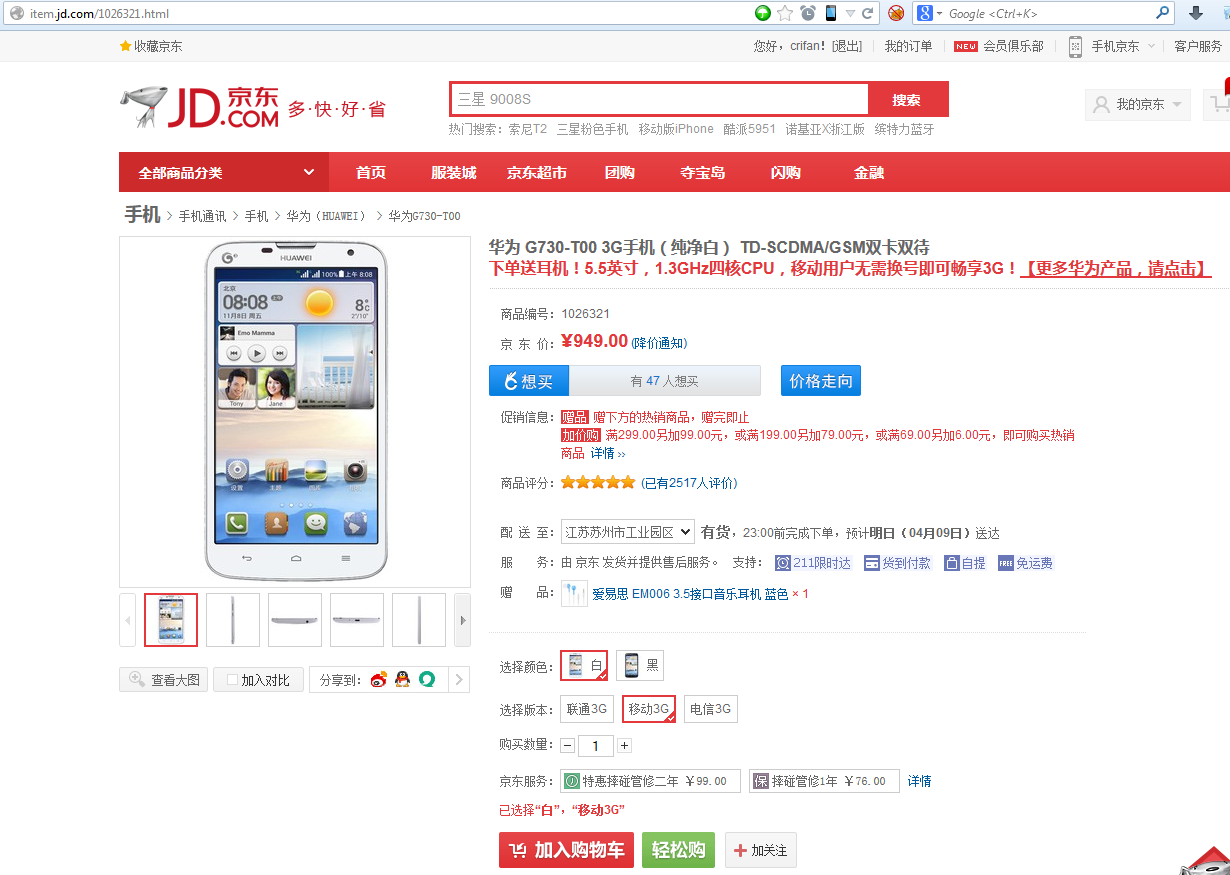Open the Google search engine selector
Screen dimensions: 1230x875
click(x=929, y=13)
